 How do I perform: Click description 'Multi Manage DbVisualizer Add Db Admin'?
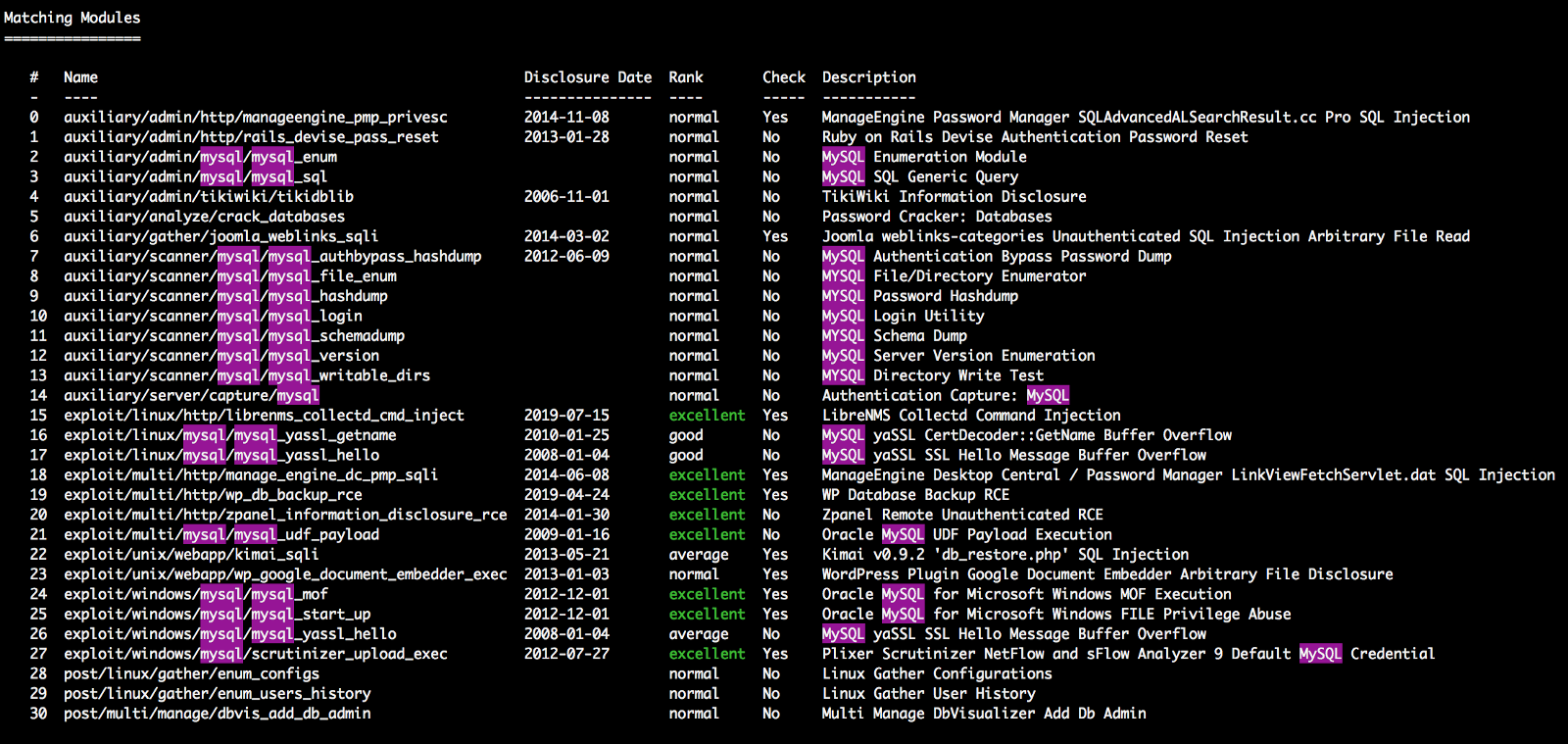(984, 714)
